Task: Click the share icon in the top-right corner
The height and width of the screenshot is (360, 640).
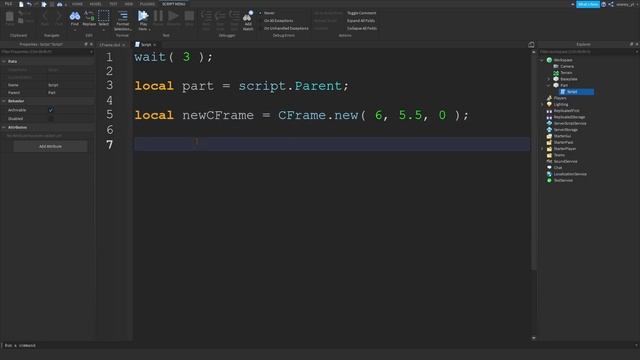Action: click(x=611, y=4)
